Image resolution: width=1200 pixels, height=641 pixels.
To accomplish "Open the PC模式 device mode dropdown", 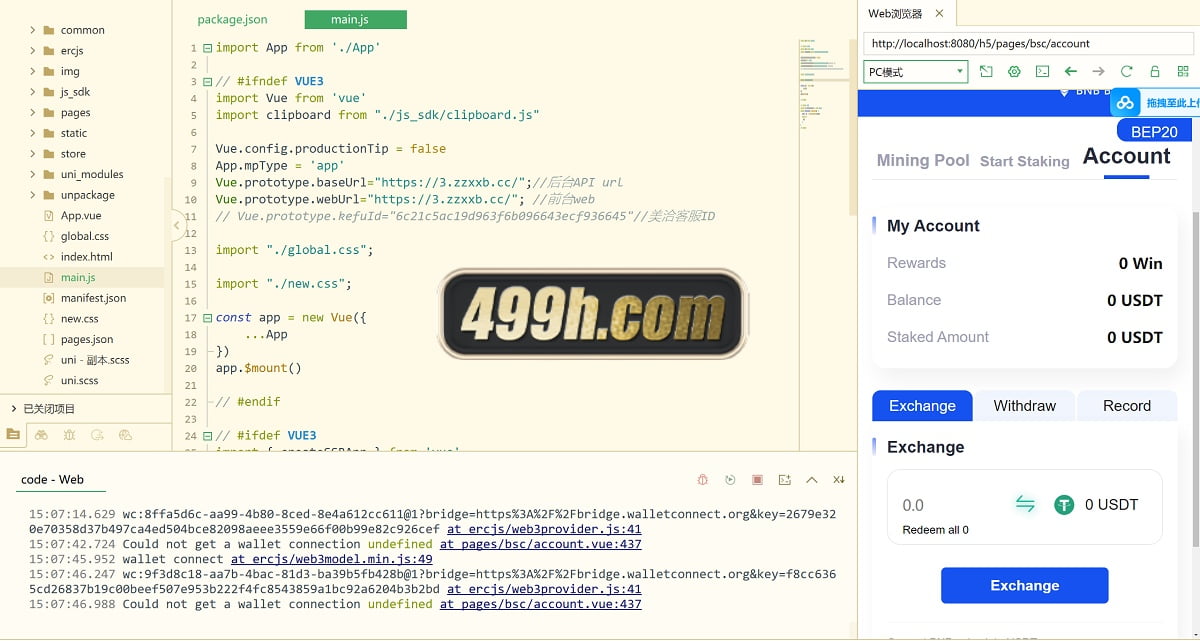I will pyautogui.click(x=916, y=72).
